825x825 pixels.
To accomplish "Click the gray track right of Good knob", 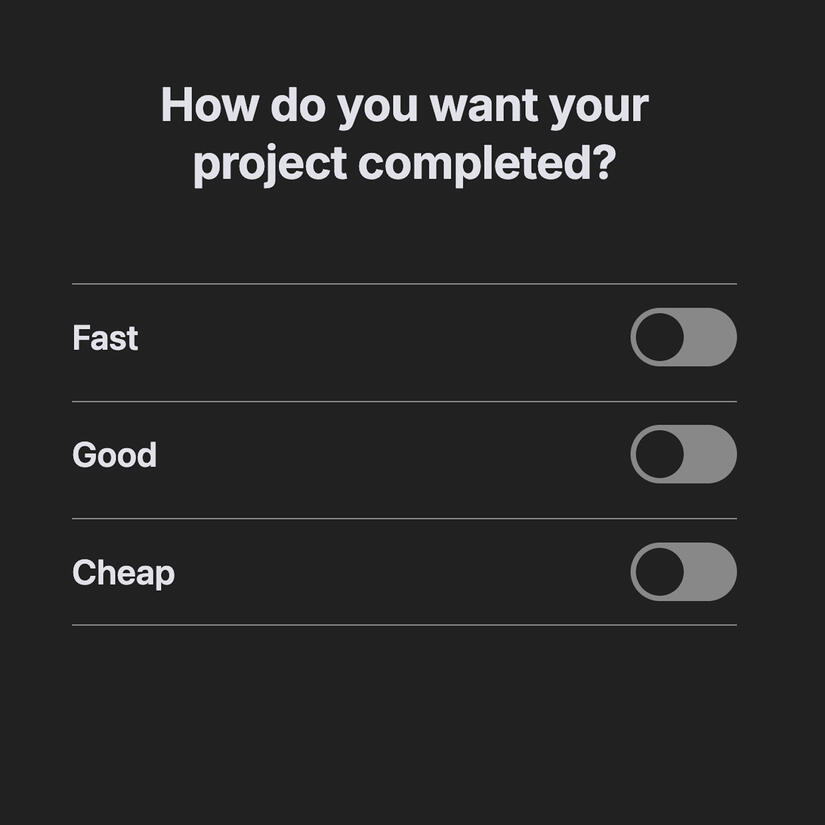I will tap(710, 454).
